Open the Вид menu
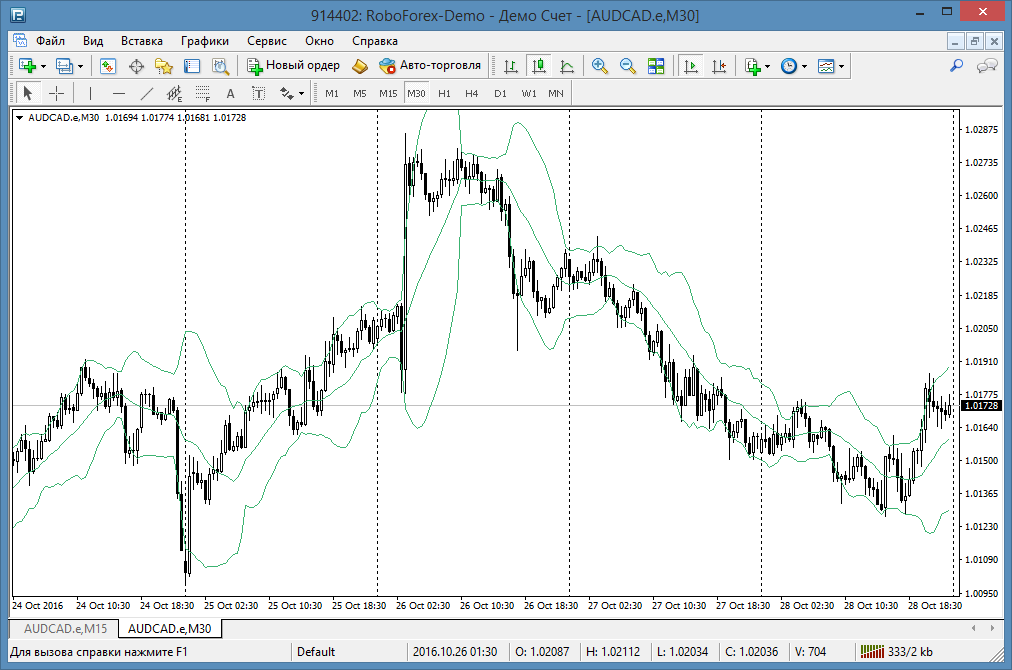This screenshot has height=670, width=1012. [x=93, y=41]
